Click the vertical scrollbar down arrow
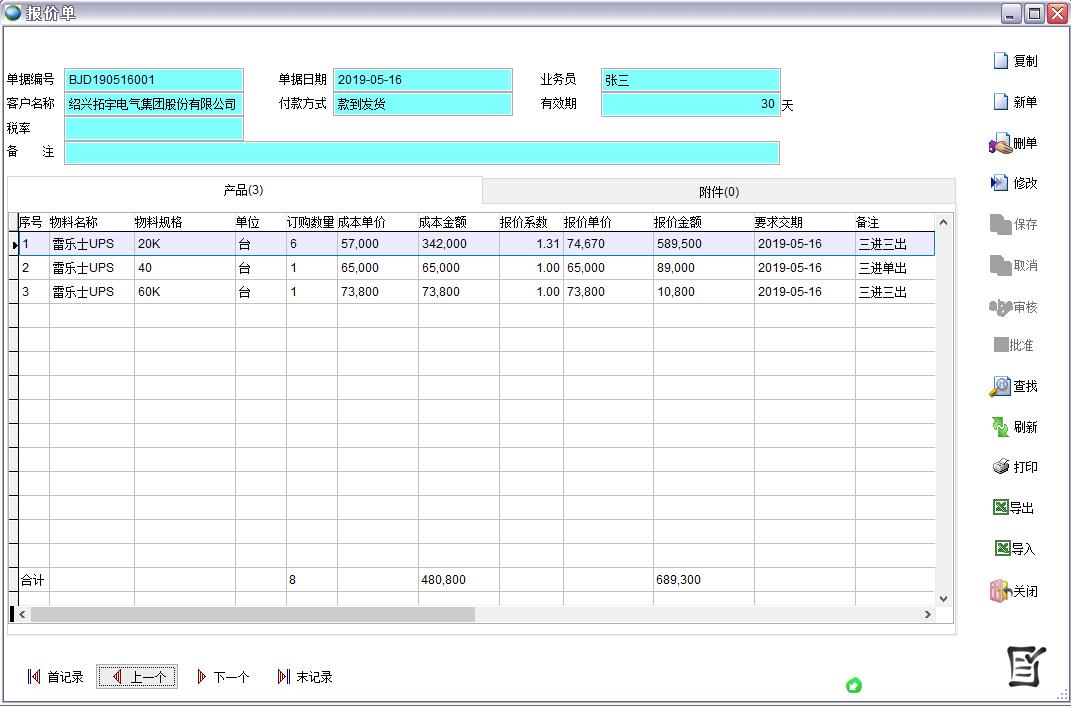The image size is (1071, 706). tap(943, 598)
